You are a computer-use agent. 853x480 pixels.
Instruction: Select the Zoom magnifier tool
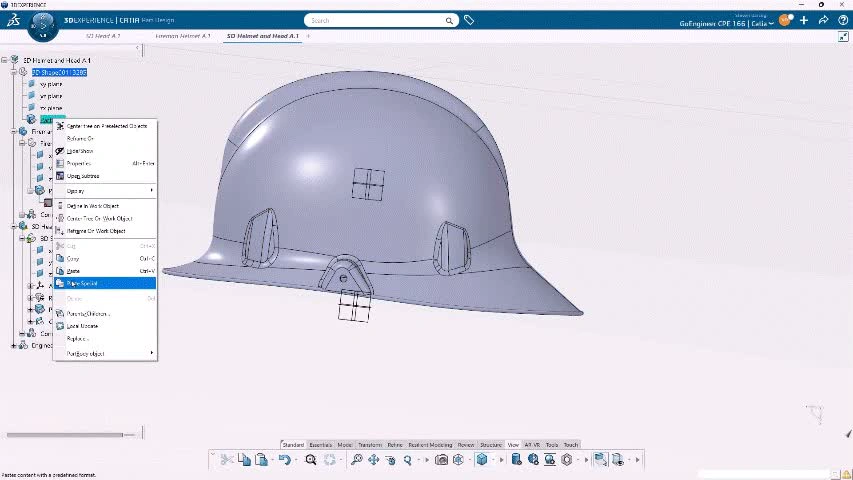click(x=356, y=460)
